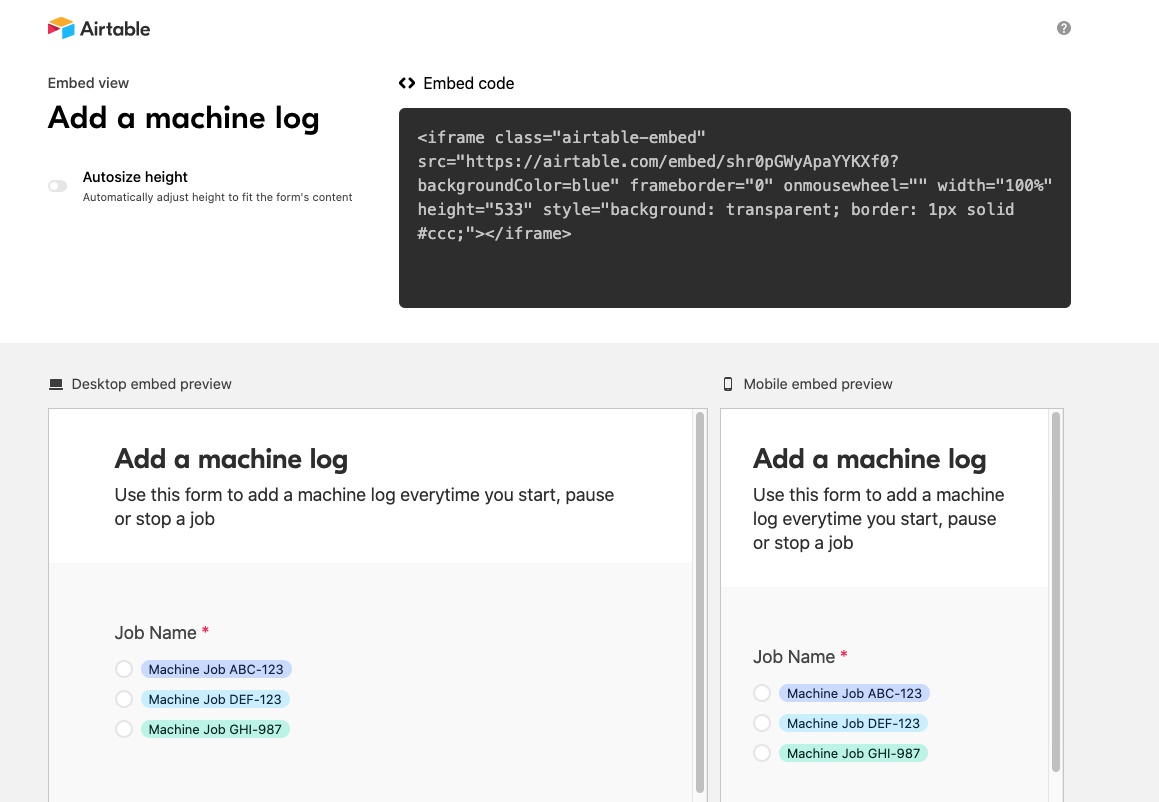This screenshot has width=1159, height=802.
Task: Open the help question mark icon
Action: click(1064, 28)
